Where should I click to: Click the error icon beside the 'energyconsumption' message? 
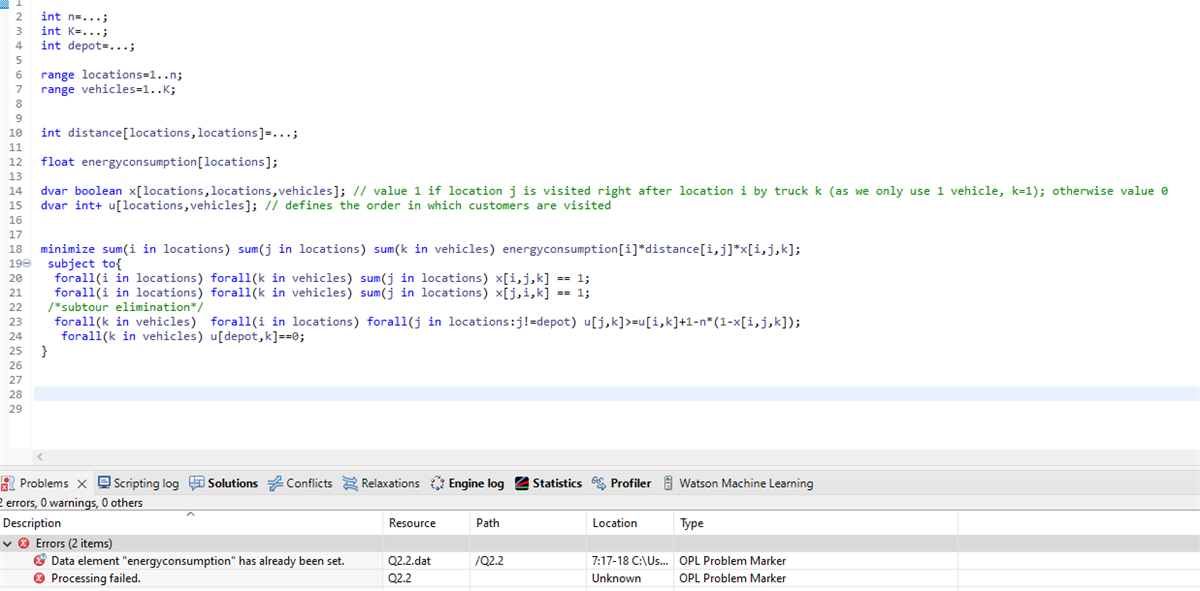(40, 561)
